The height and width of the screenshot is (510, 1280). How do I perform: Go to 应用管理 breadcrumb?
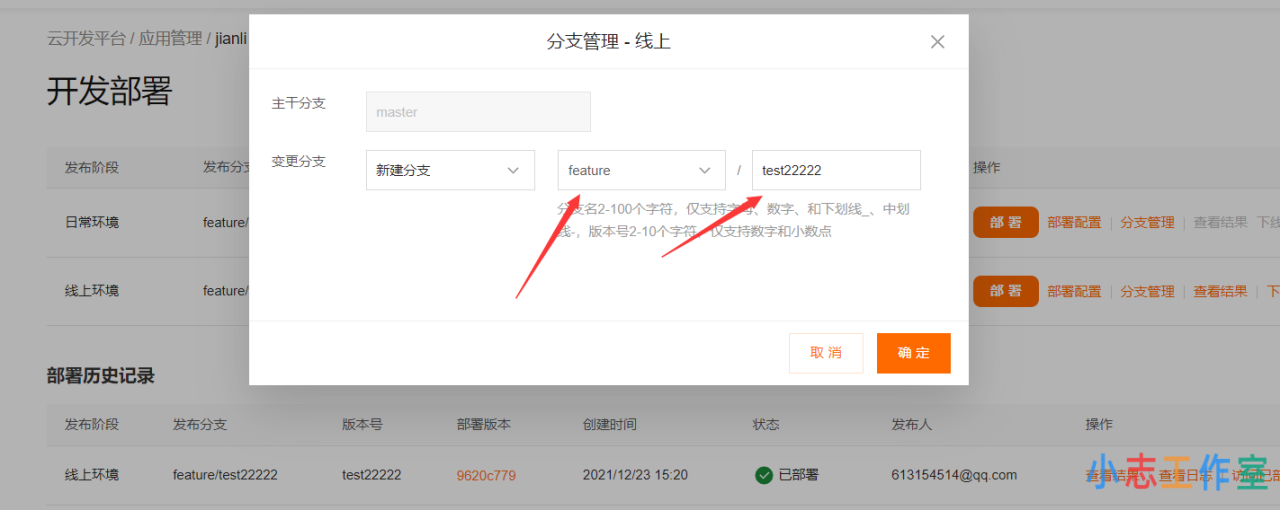(x=171, y=39)
